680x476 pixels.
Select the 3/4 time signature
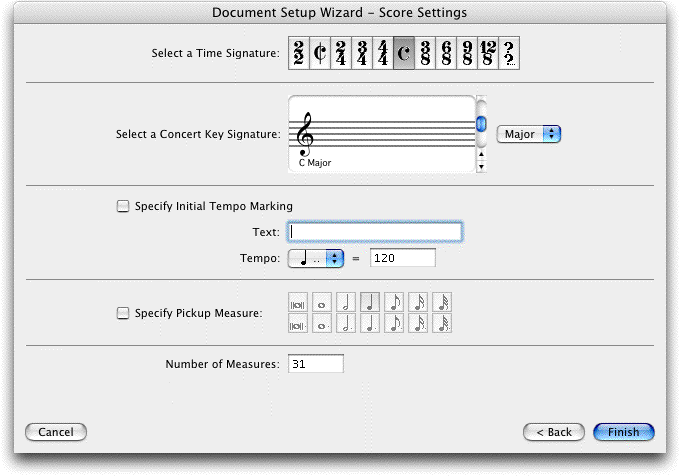click(362, 53)
